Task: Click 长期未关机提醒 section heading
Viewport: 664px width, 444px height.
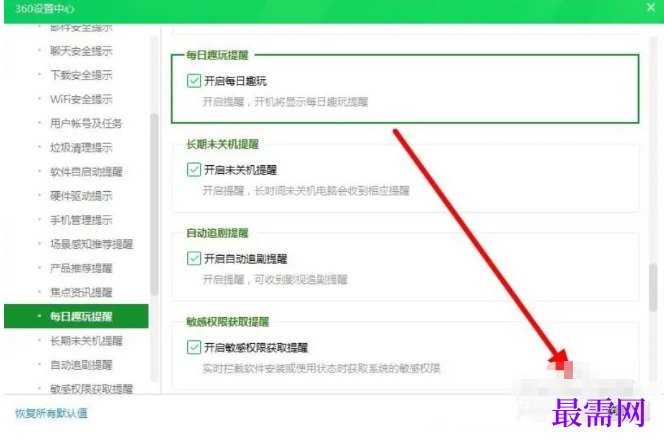Action: (223, 144)
